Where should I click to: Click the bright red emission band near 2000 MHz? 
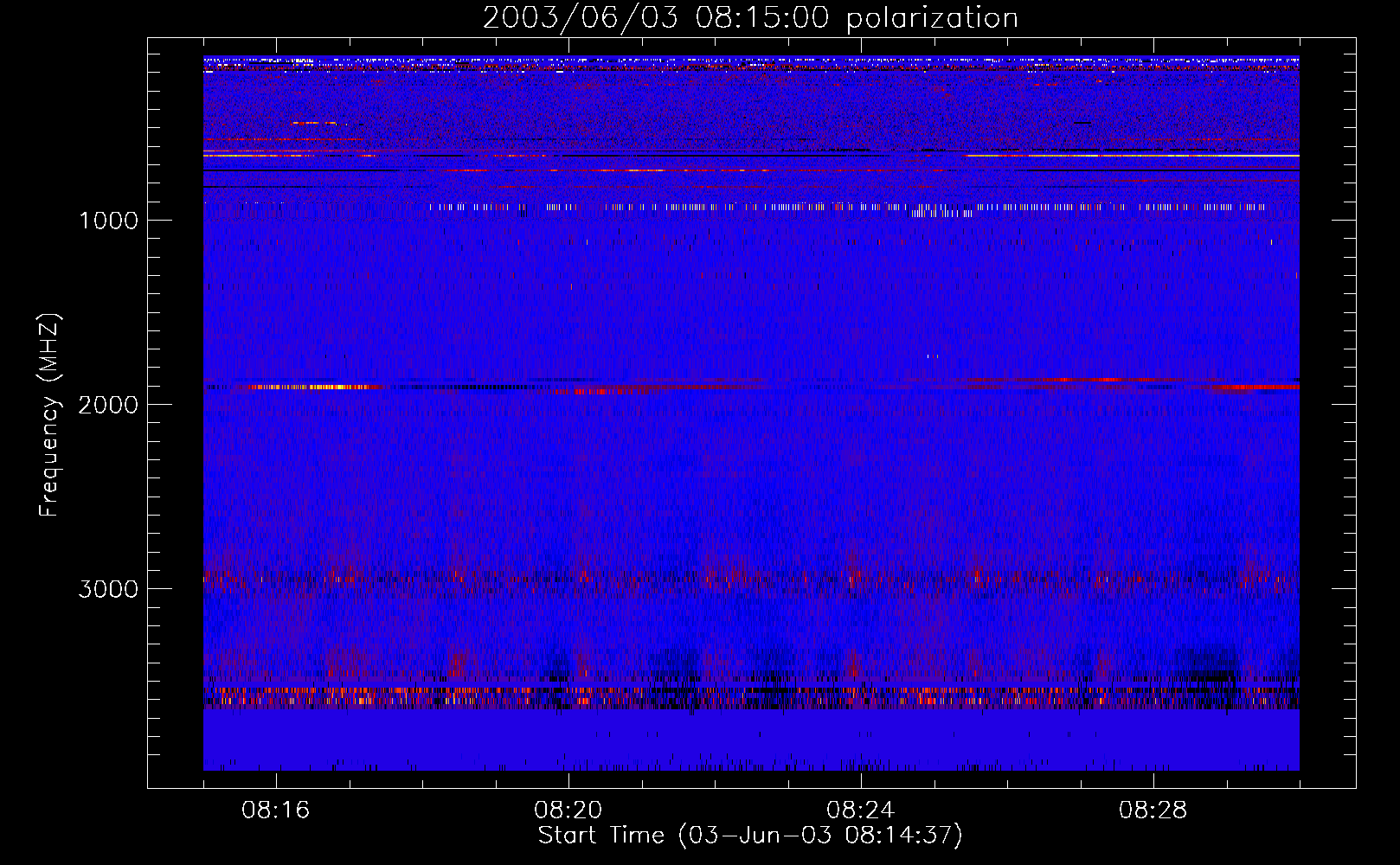(x=751, y=386)
